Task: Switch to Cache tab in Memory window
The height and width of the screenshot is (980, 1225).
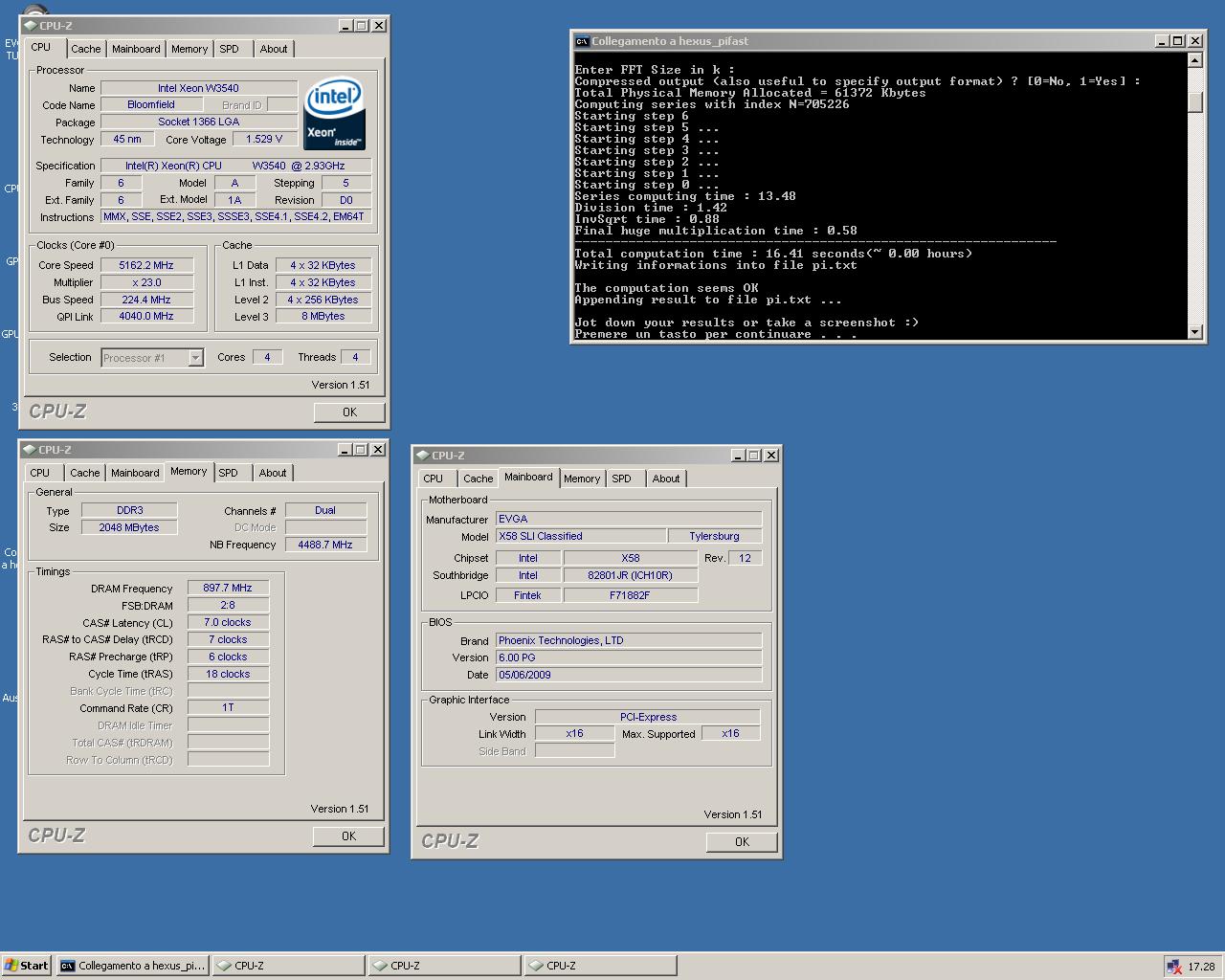Action: point(84,473)
